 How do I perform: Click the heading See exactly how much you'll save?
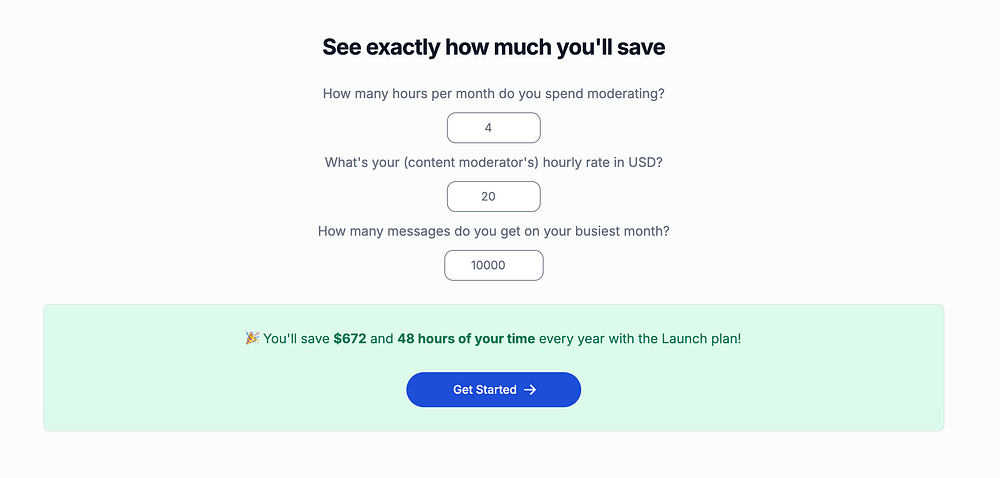pos(494,47)
